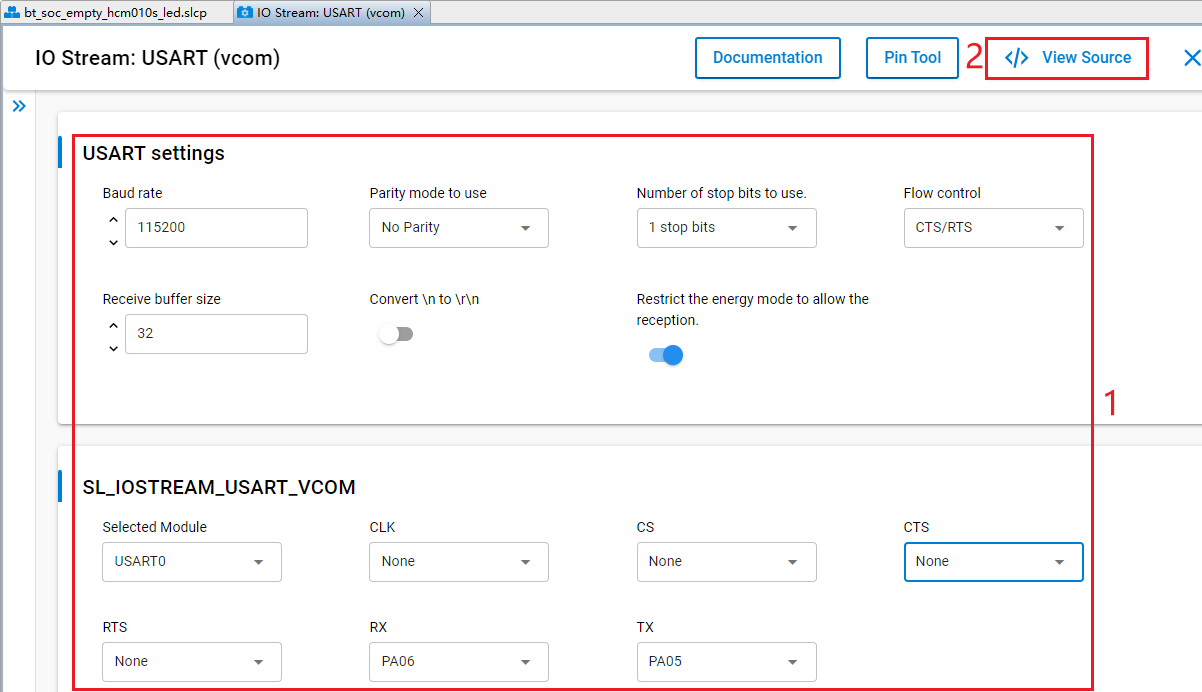Viewport: 1202px width, 692px height.
Task: Launch the Pin Tool
Action: coord(911,57)
